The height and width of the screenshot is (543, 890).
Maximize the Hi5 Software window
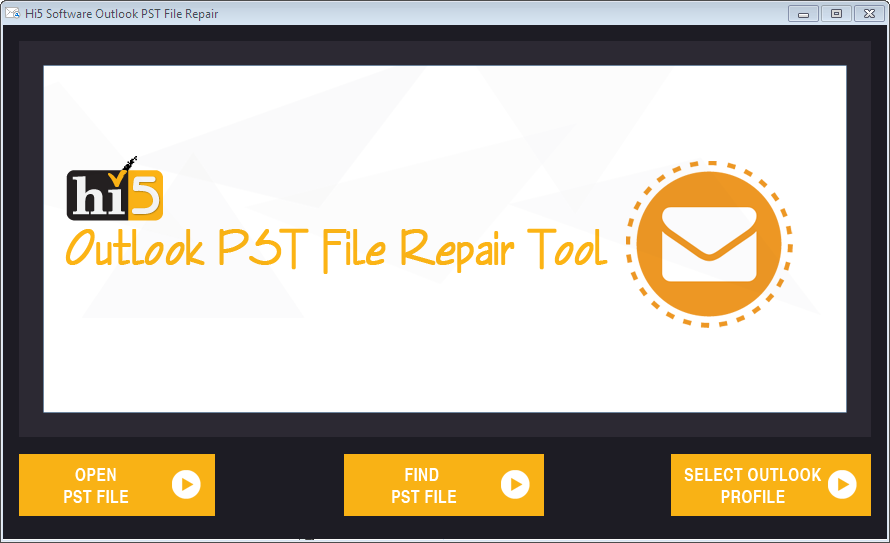pyautogui.click(x=836, y=14)
